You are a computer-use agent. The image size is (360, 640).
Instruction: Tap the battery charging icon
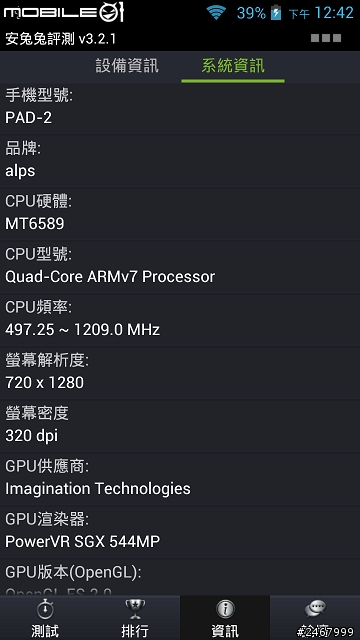[x=276, y=13]
